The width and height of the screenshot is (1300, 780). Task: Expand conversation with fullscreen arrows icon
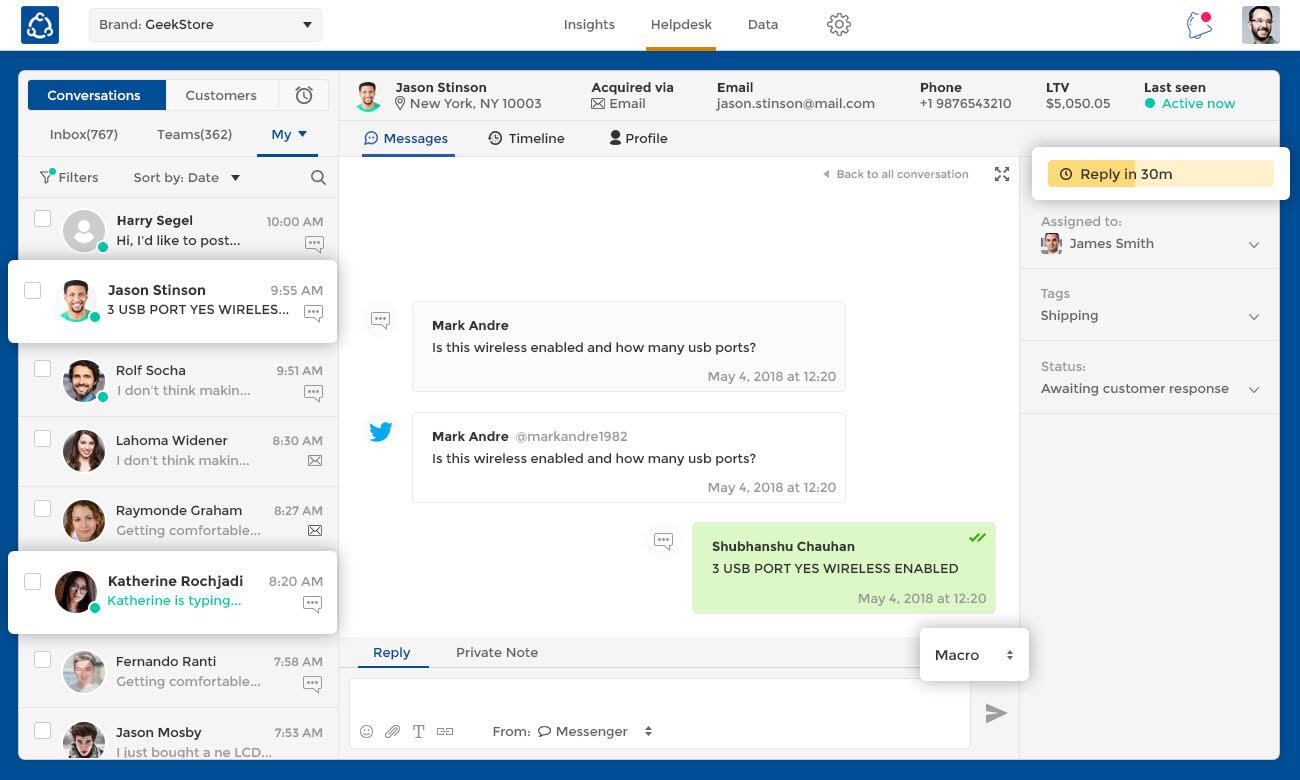[x=1002, y=174]
